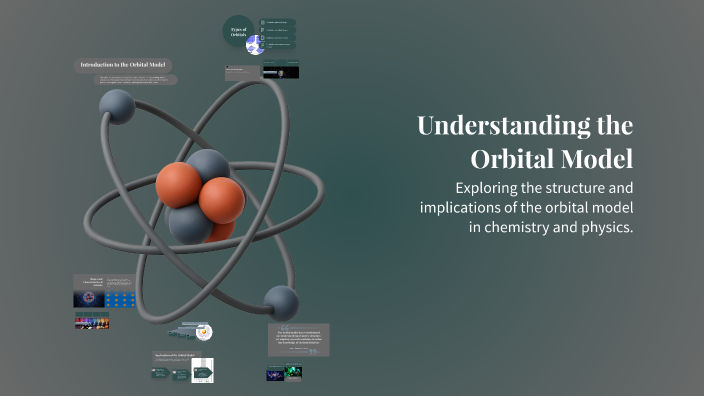Viewport: 704px width, 396px height.
Task: Open the colorful rainbow lights strip thumbnail
Action: pos(92,324)
